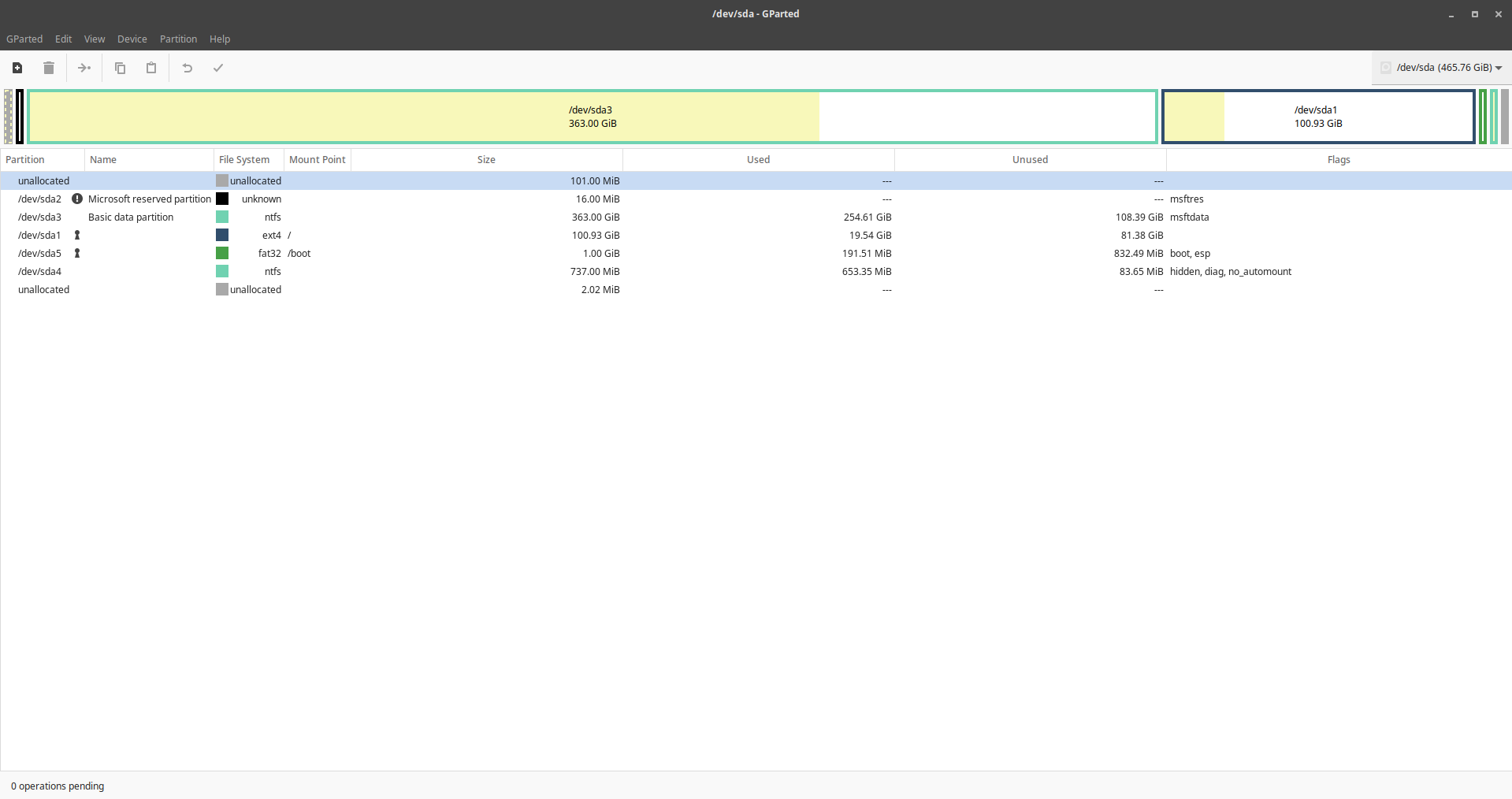Image resolution: width=1512 pixels, height=799 pixels.
Task: Click the Delete partition trash icon
Action: (x=49, y=68)
